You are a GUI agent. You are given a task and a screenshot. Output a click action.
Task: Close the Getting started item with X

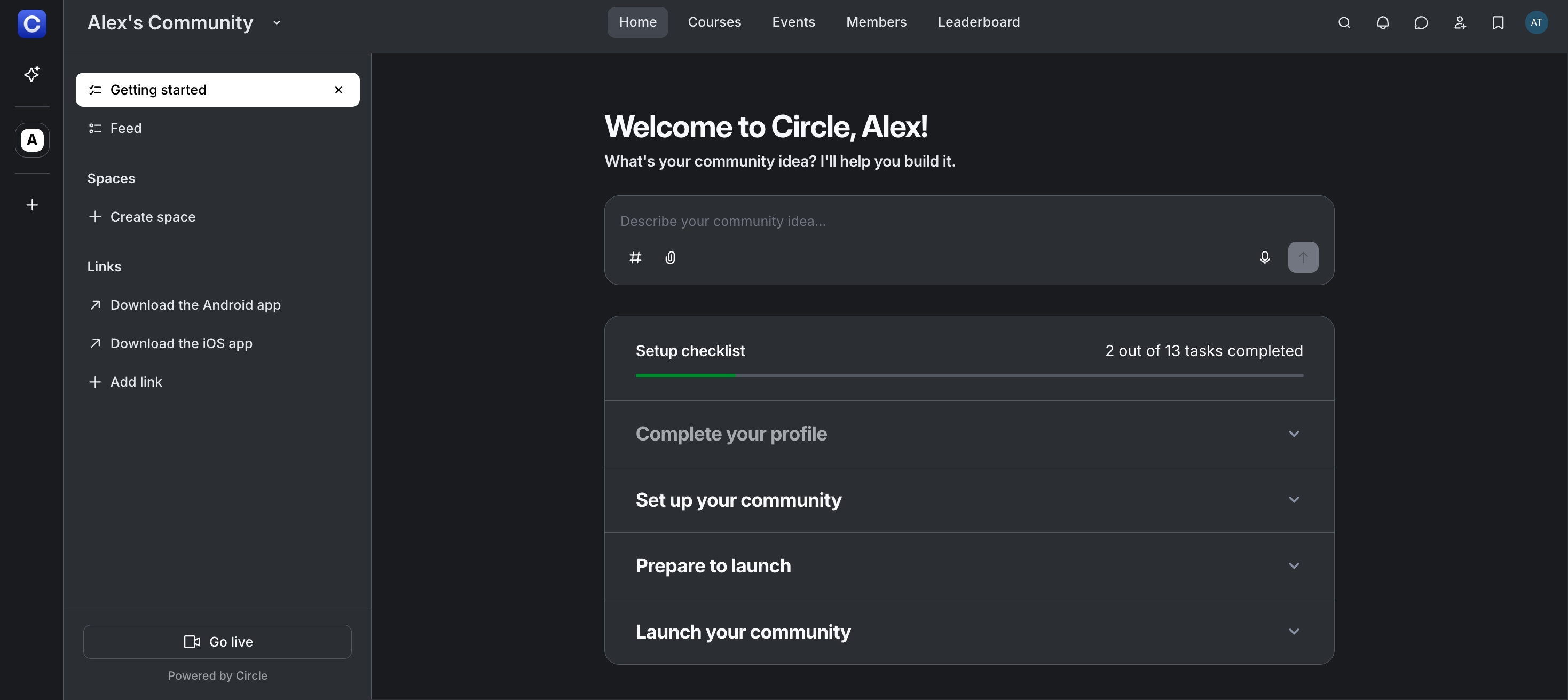(x=338, y=90)
